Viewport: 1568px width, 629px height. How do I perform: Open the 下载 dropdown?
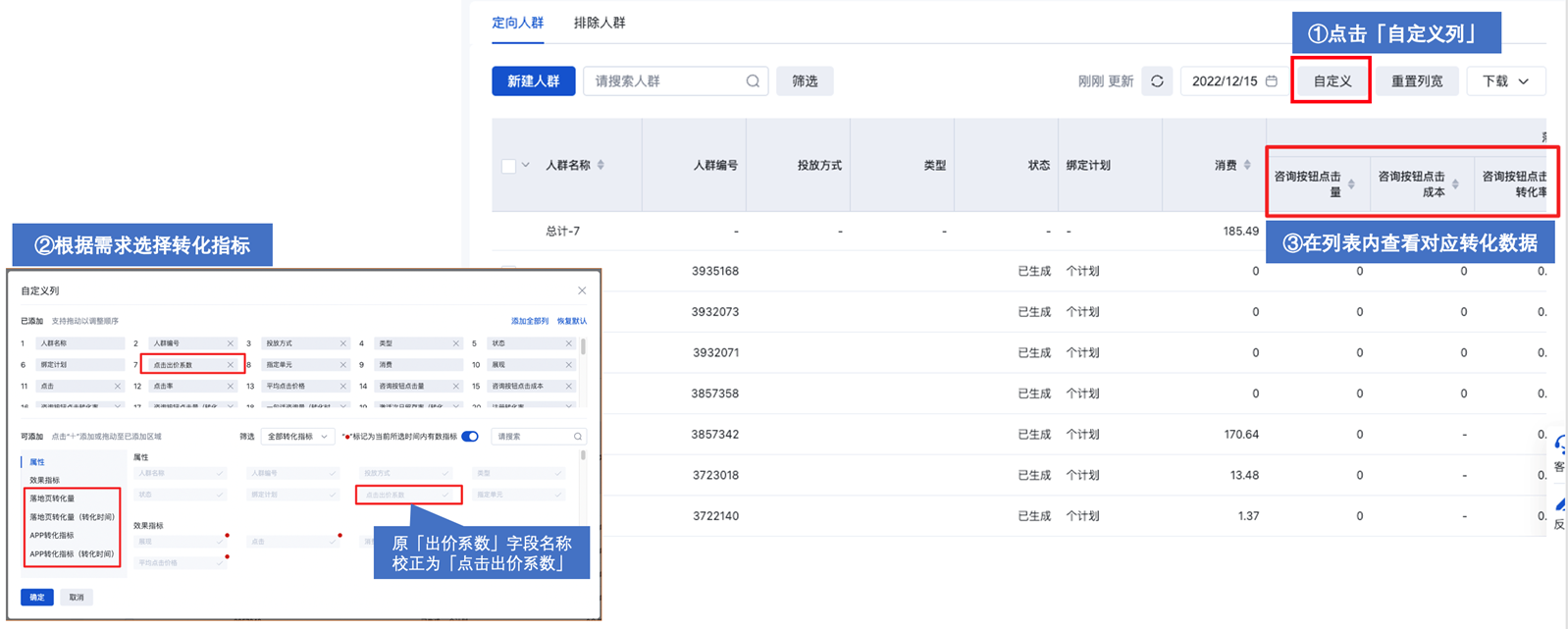click(x=1506, y=81)
